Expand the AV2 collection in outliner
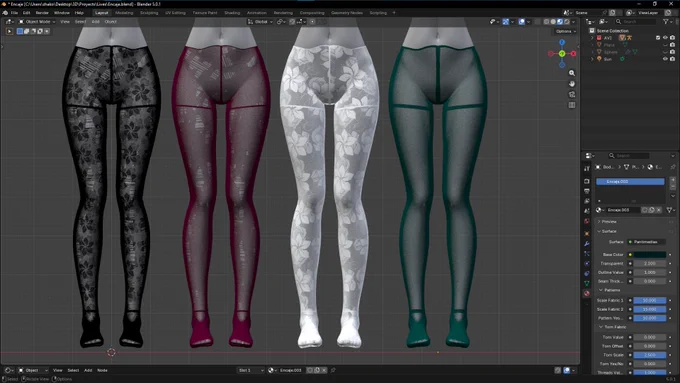 click(x=592, y=38)
